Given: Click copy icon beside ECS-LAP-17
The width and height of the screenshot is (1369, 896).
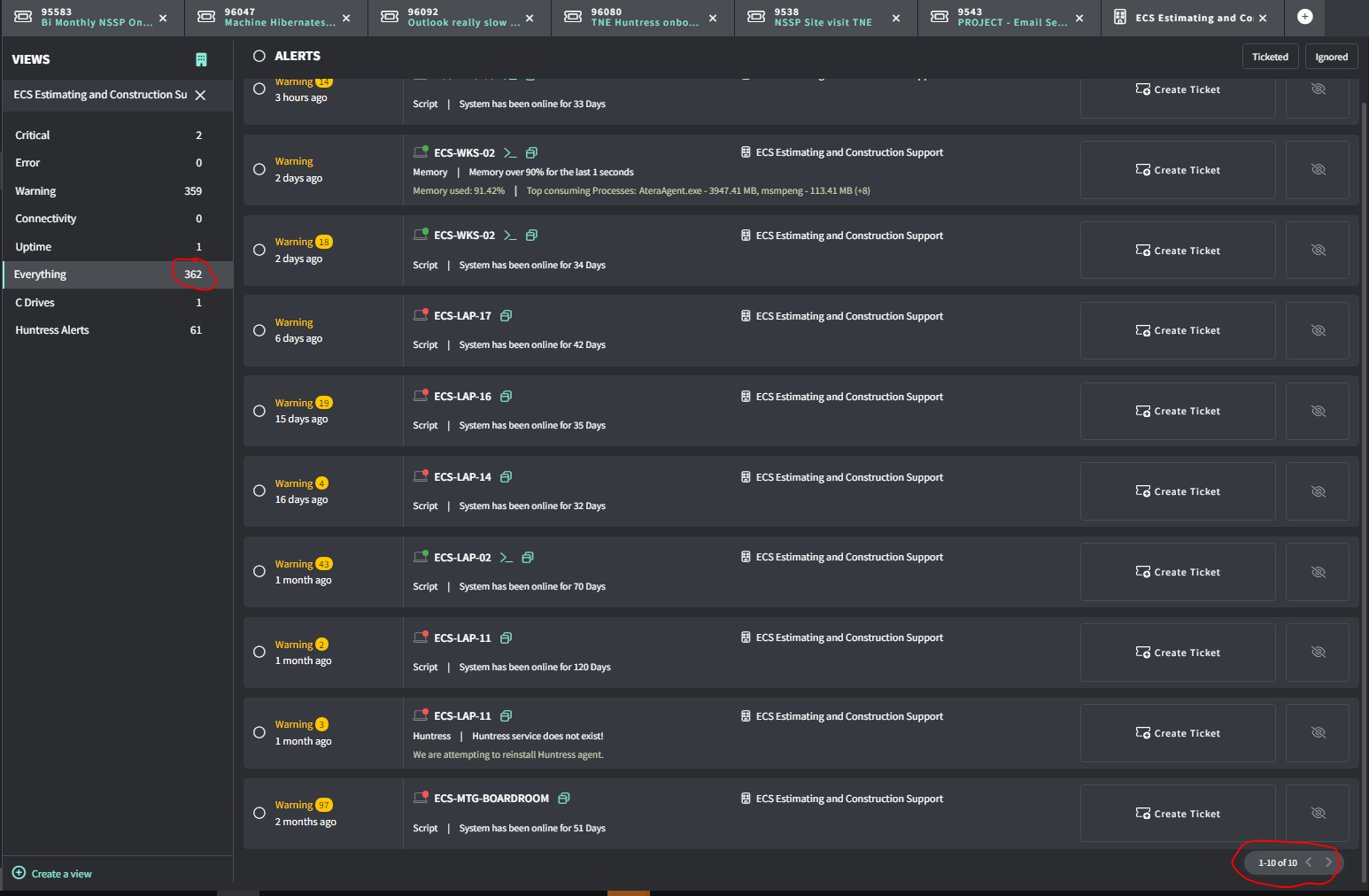Looking at the screenshot, I should (x=507, y=316).
